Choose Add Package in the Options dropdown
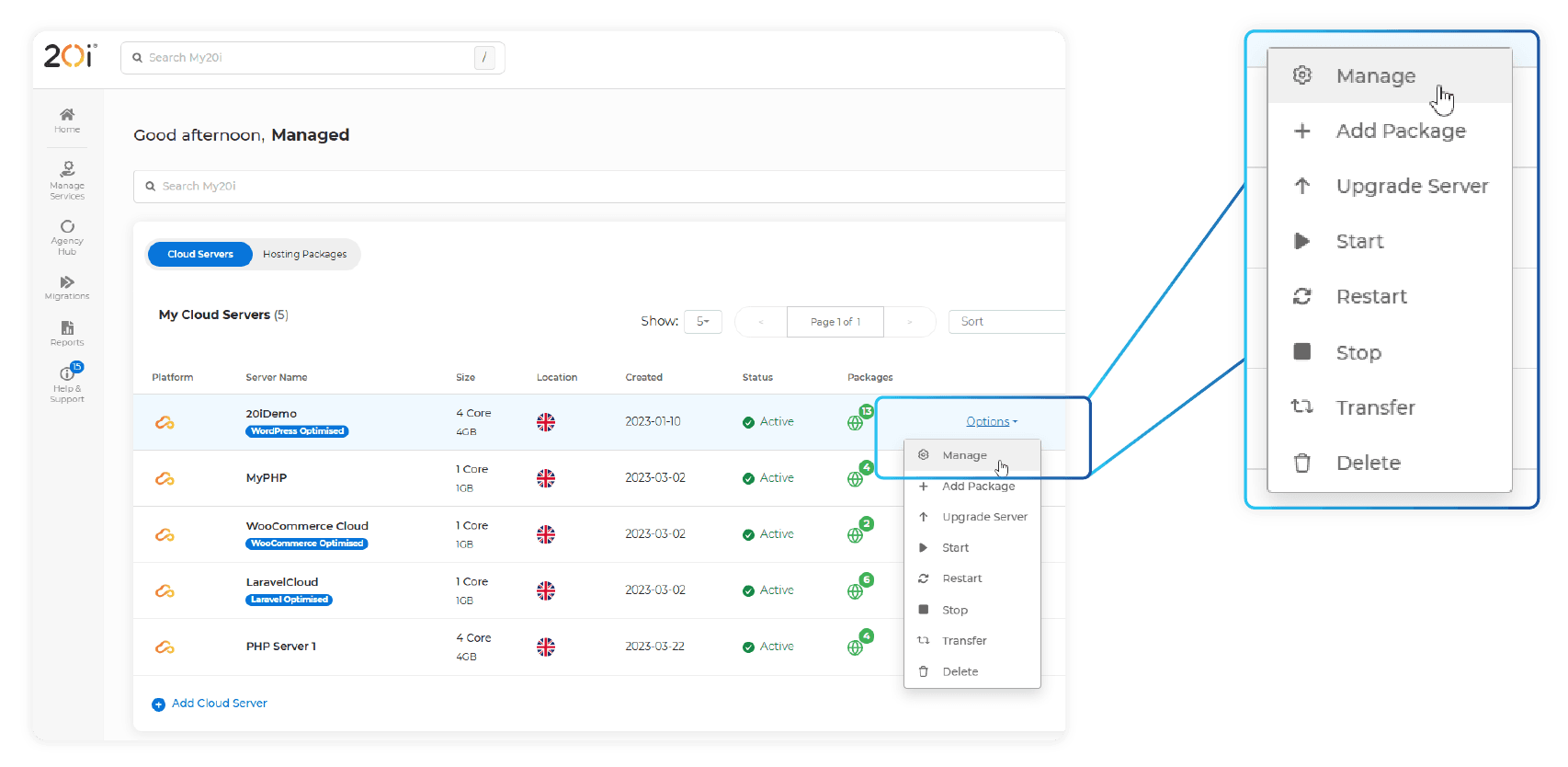This screenshot has width=1568, height=767. 972,487
